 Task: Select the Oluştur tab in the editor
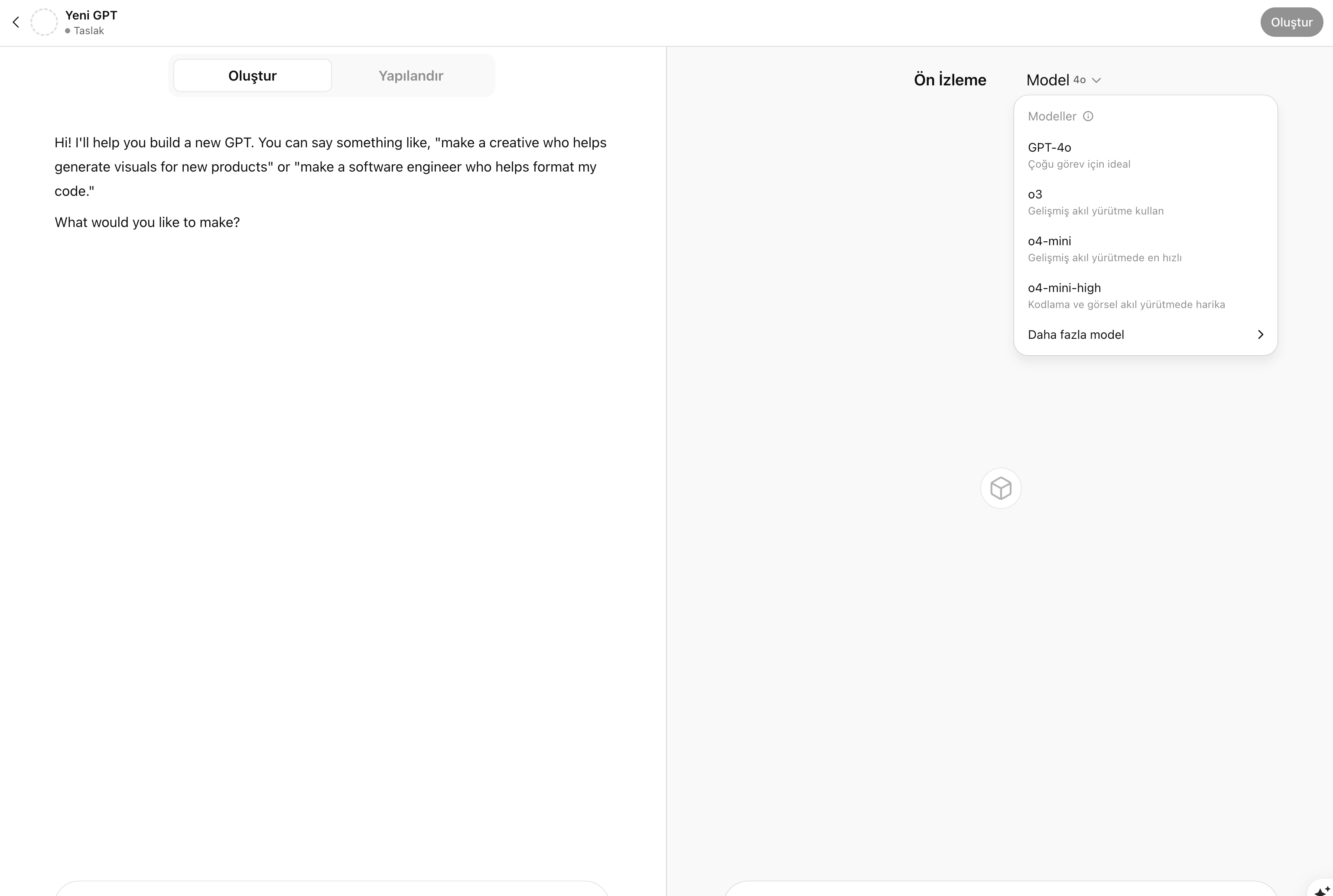tap(253, 75)
